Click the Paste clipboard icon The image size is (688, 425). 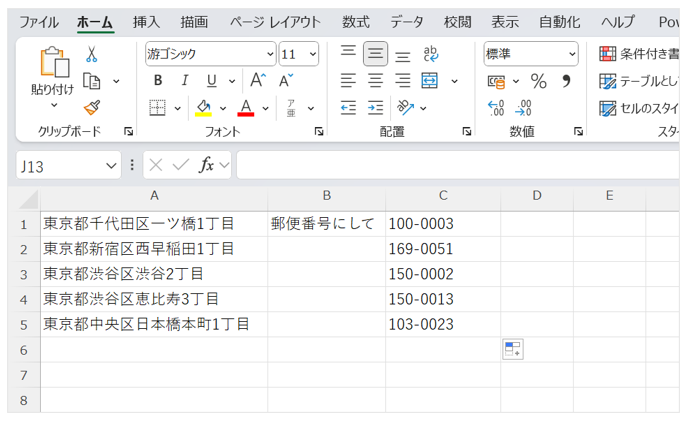click(54, 62)
